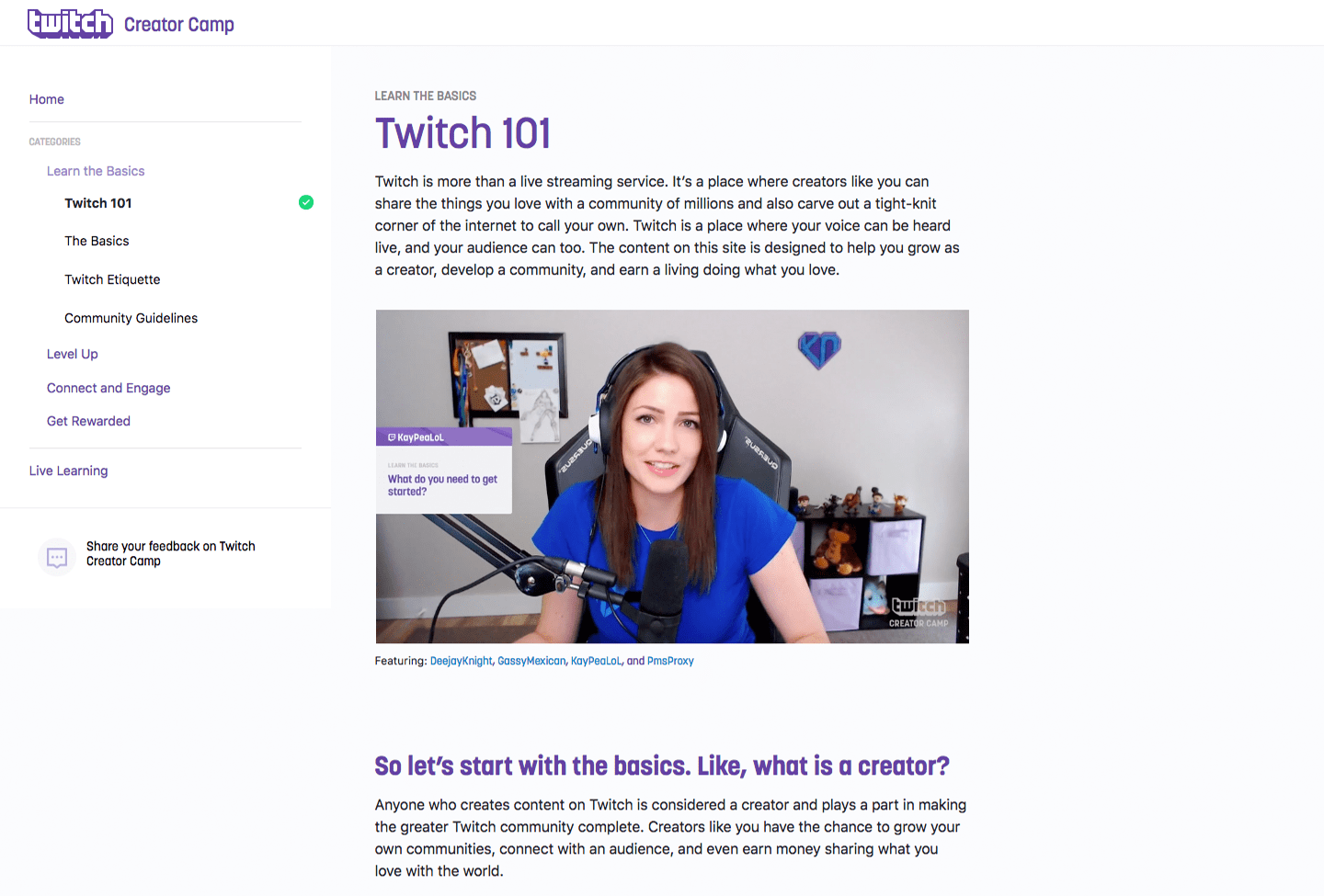Visit the PmsProxy channel link
The height and width of the screenshot is (896, 1324).
(670, 661)
